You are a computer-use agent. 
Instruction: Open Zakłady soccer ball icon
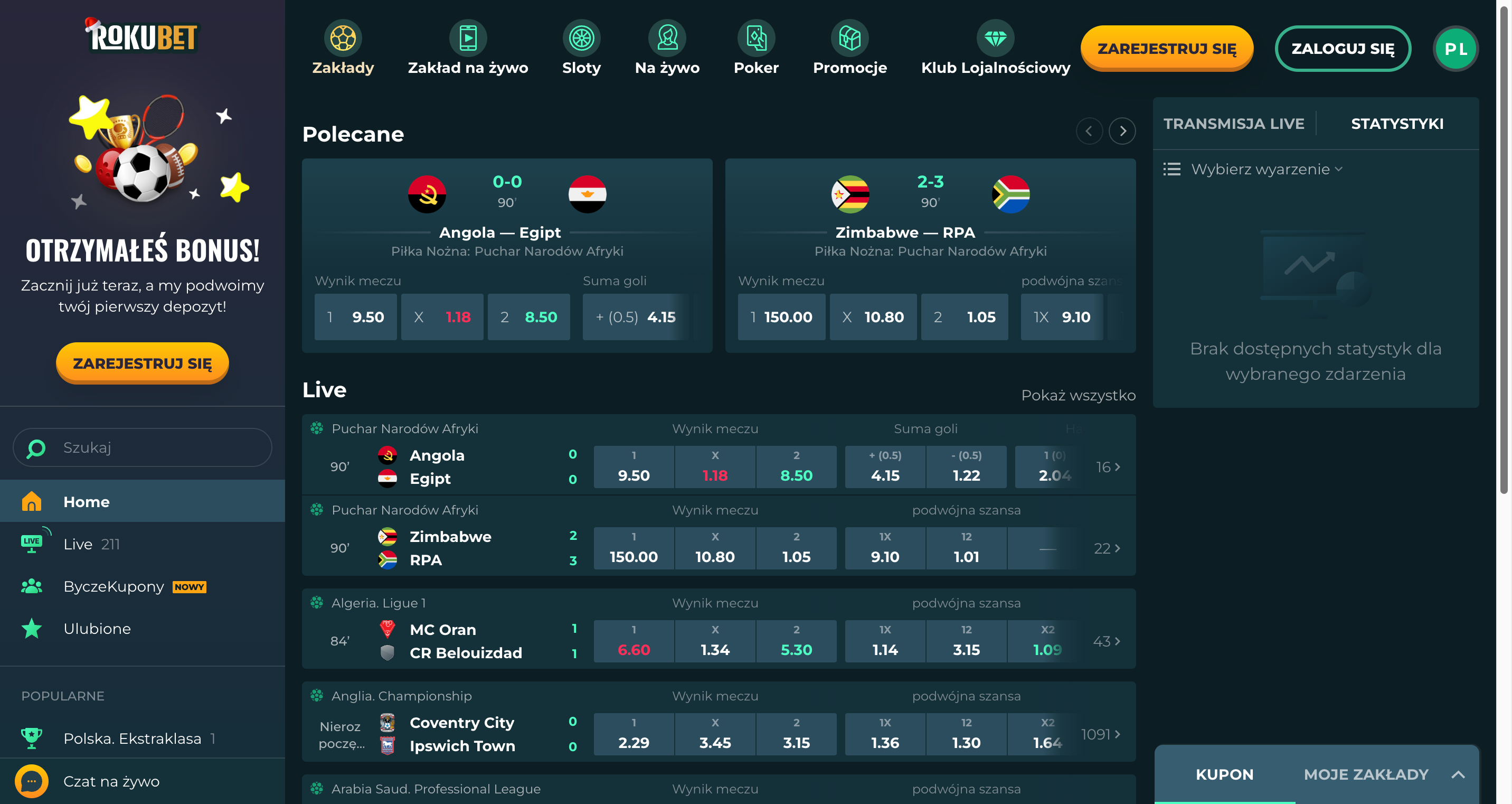pyautogui.click(x=343, y=39)
